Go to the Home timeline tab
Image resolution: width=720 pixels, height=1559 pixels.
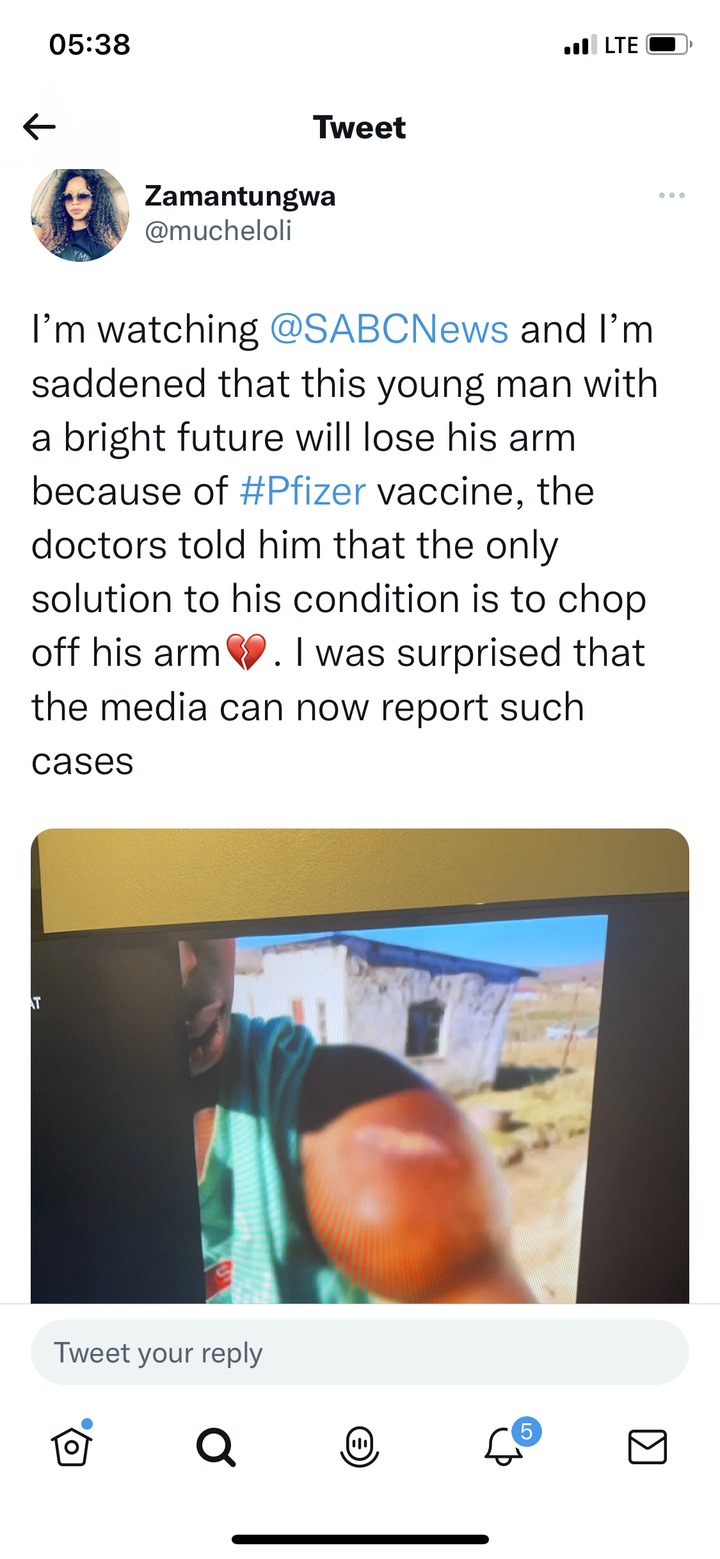tap(72, 1446)
